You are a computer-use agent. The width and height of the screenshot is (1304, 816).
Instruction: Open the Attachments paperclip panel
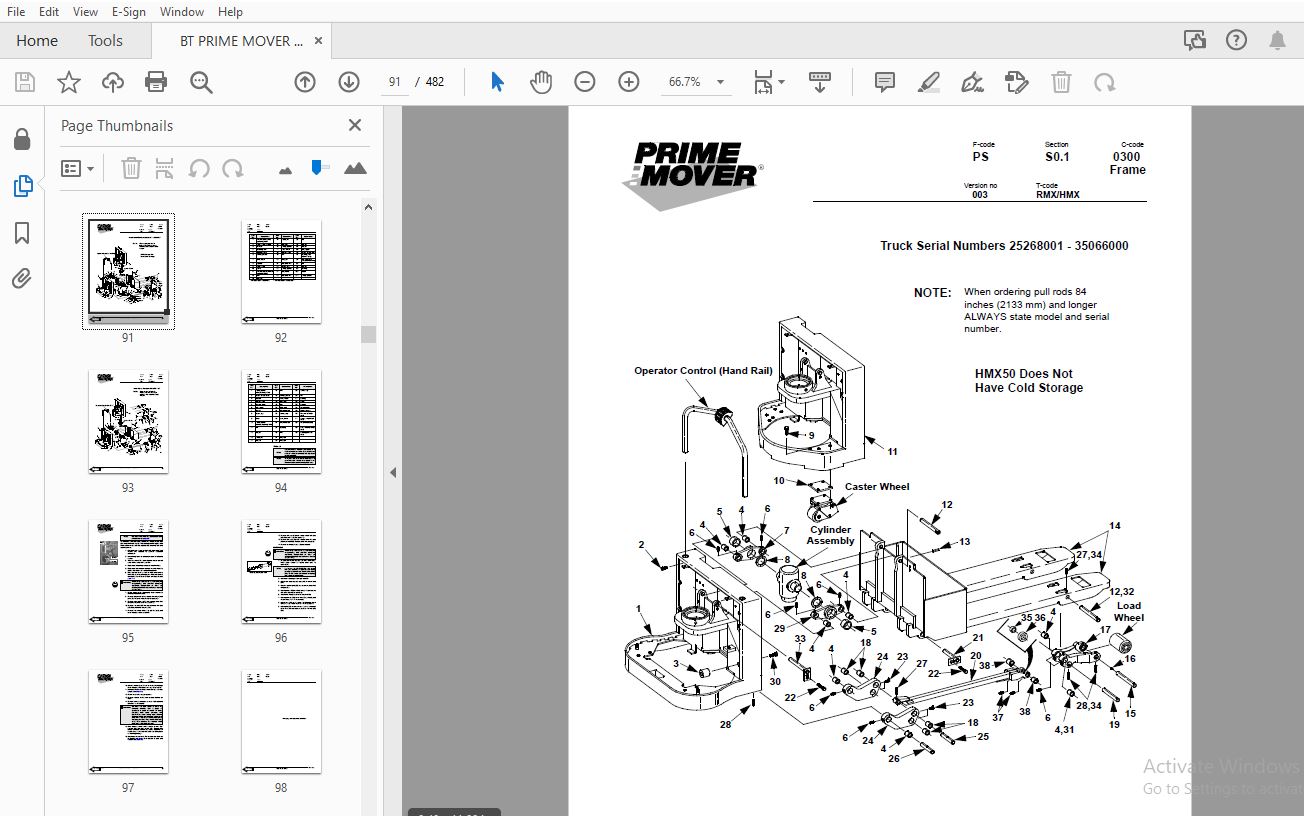tap(22, 279)
